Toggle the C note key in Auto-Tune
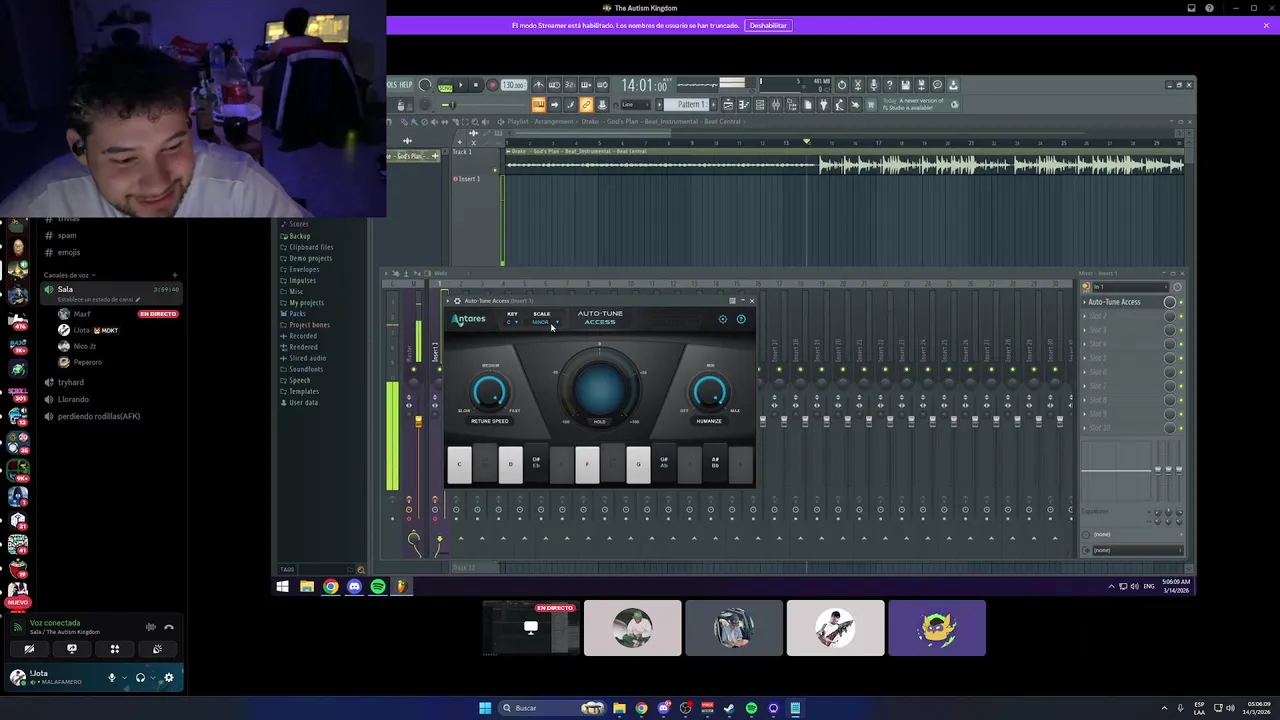 [459, 465]
